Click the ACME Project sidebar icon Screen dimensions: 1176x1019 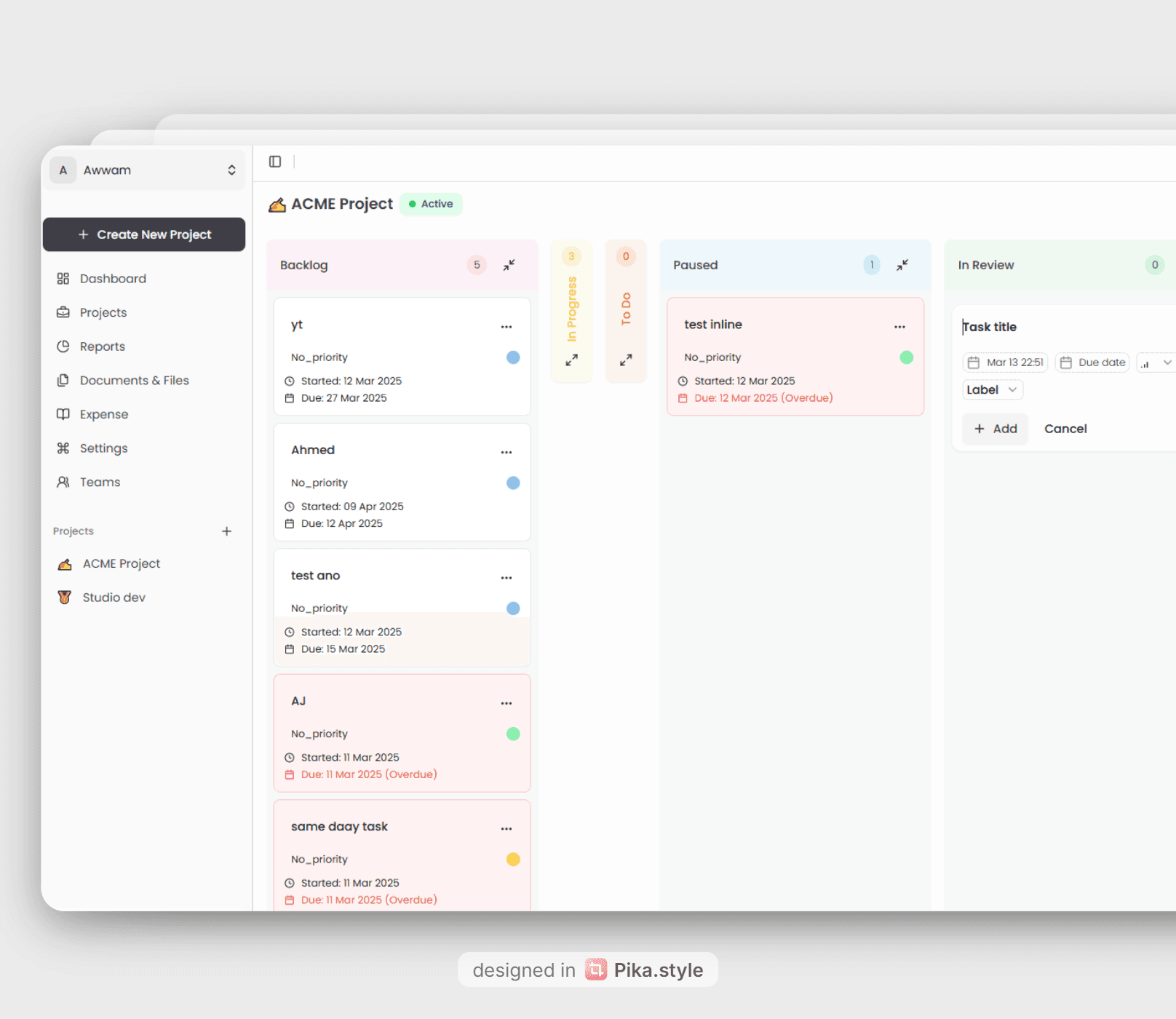click(65, 564)
